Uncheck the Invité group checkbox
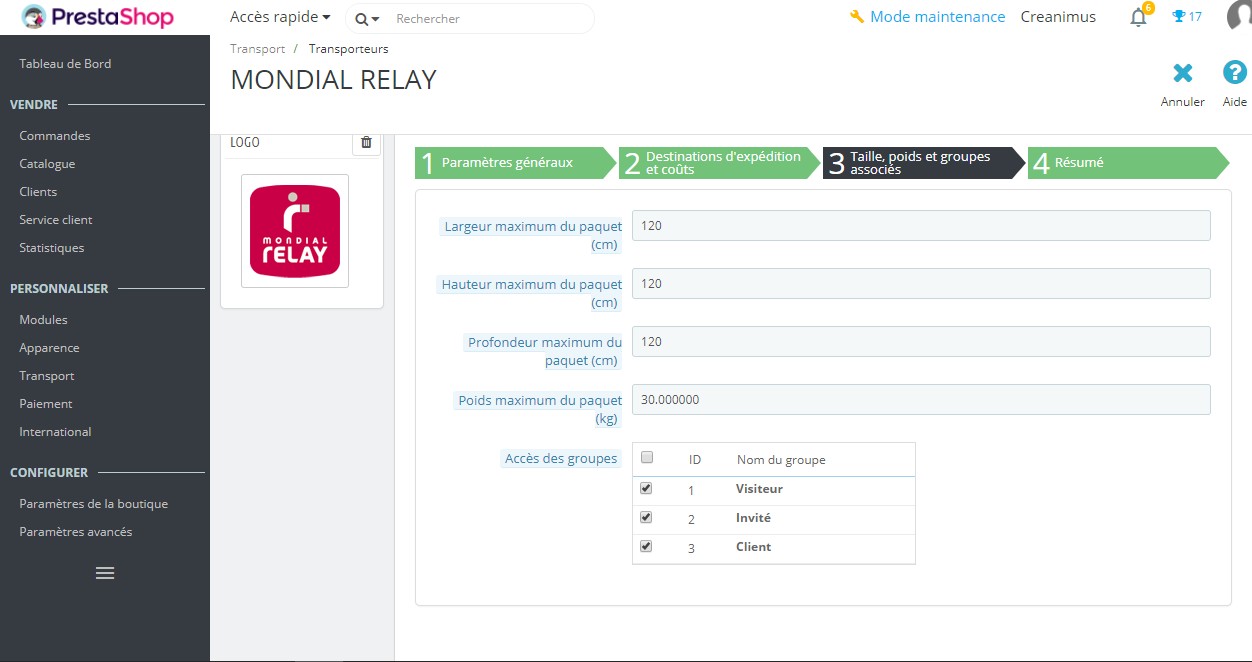The height and width of the screenshot is (662, 1252). pos(646,517)
